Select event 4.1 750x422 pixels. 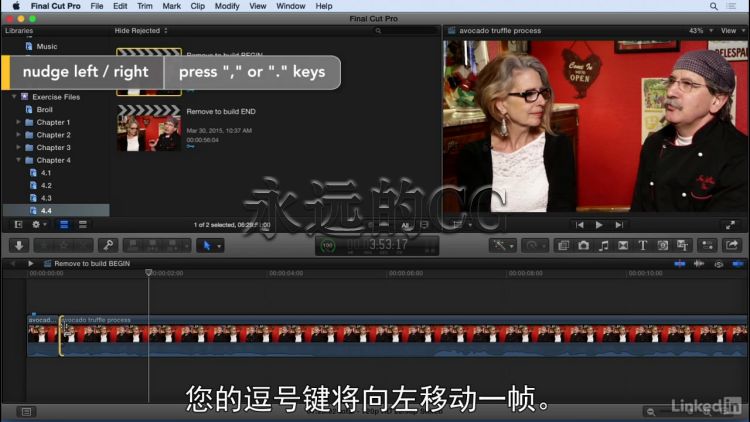[45, 173]
